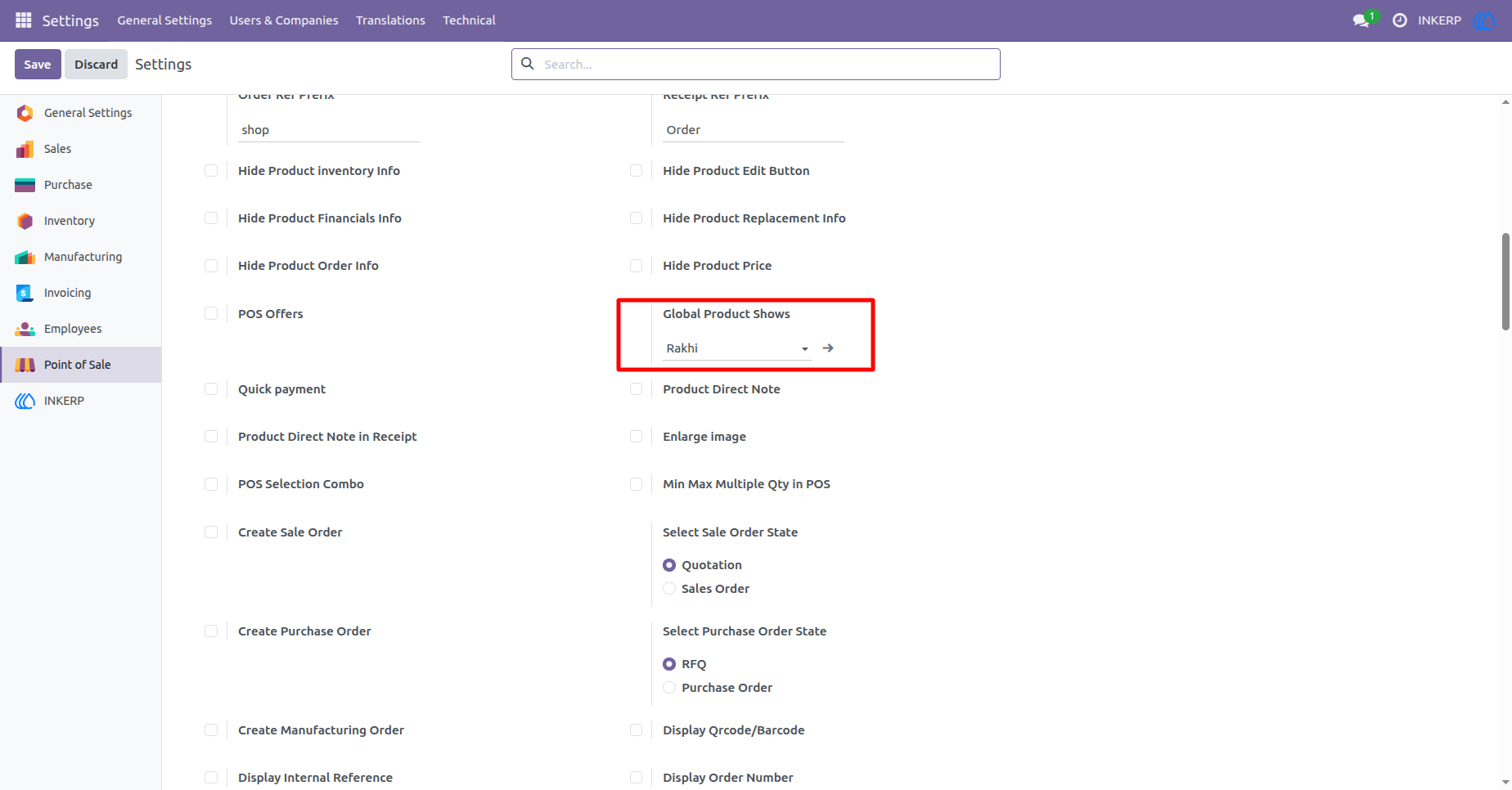Click the Purchase sidebar icon
1512x790 pixels.
pyautogui.click(x=25, y=185)
